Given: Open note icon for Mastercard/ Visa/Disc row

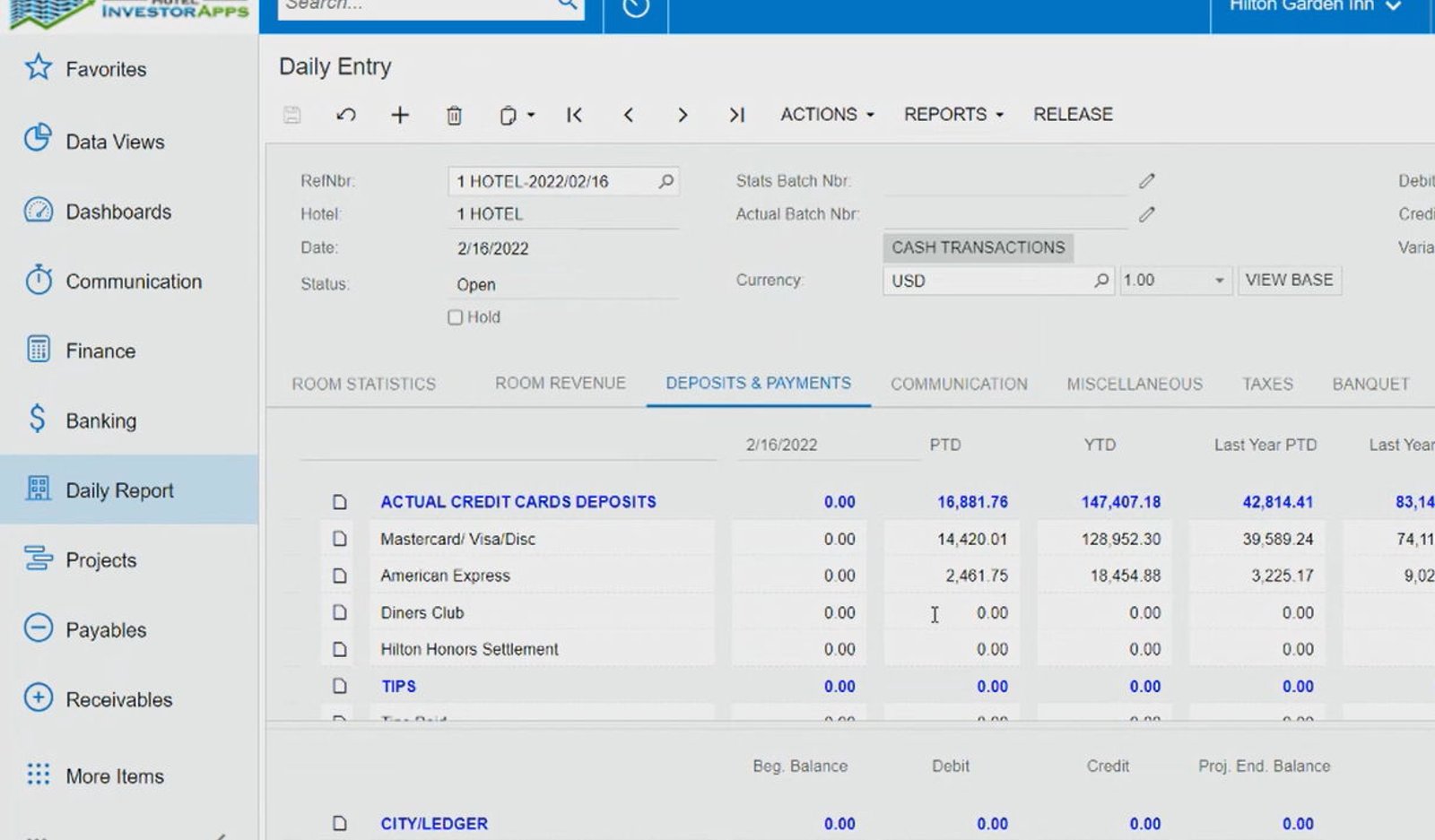Looking at the screenshot, I should tap(339, 539).
